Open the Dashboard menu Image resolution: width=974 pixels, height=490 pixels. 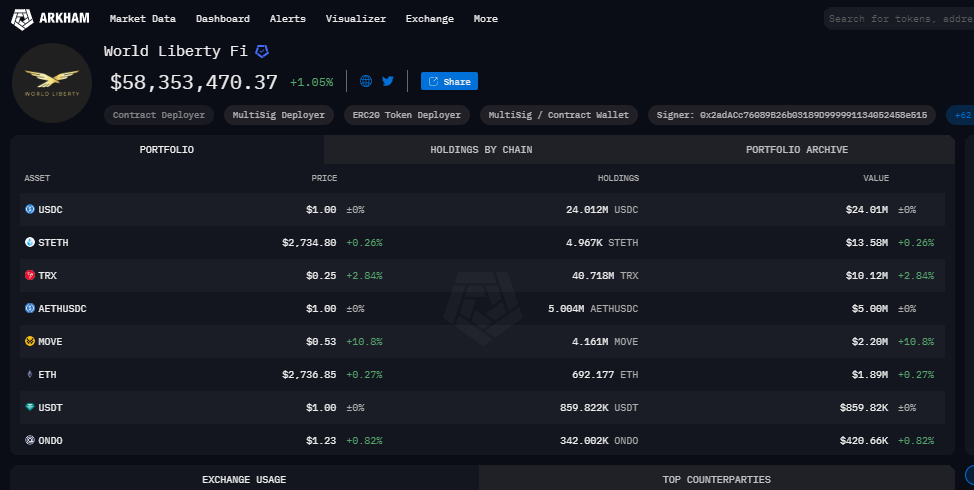point(223,19)
